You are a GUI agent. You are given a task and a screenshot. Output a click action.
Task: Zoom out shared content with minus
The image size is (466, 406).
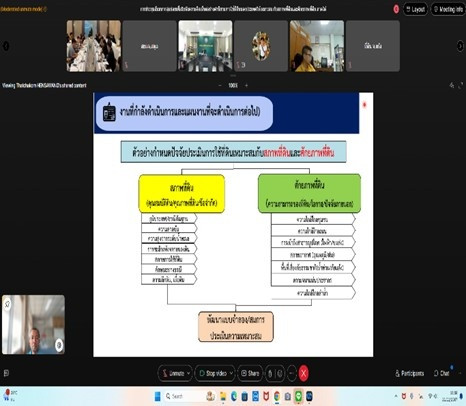[220, 85]
